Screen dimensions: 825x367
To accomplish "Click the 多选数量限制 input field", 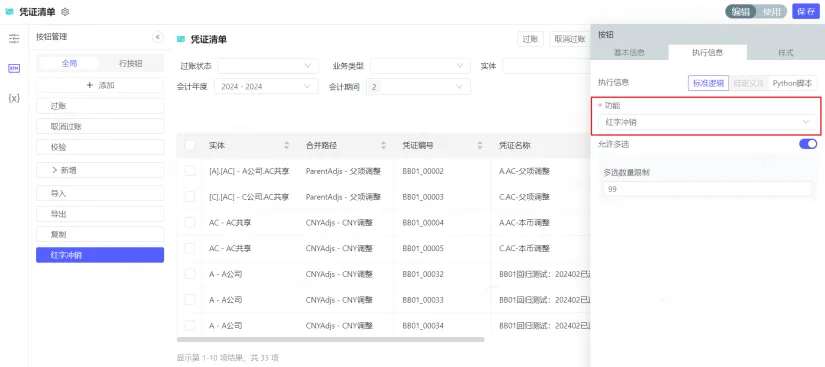I will point(708,189).
